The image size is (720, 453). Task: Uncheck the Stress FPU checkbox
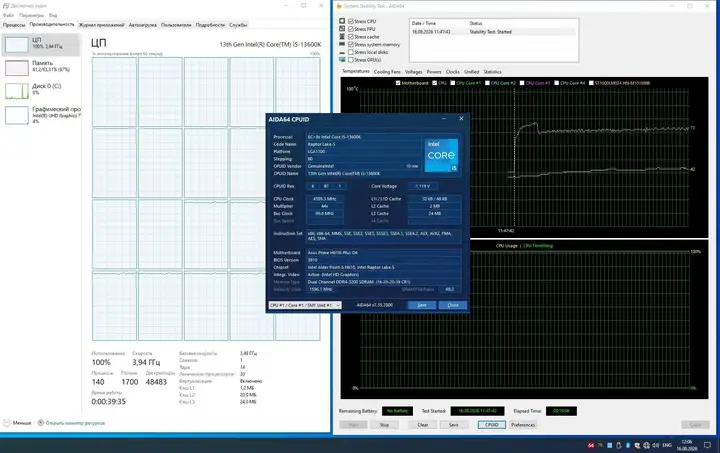[351, 29]
